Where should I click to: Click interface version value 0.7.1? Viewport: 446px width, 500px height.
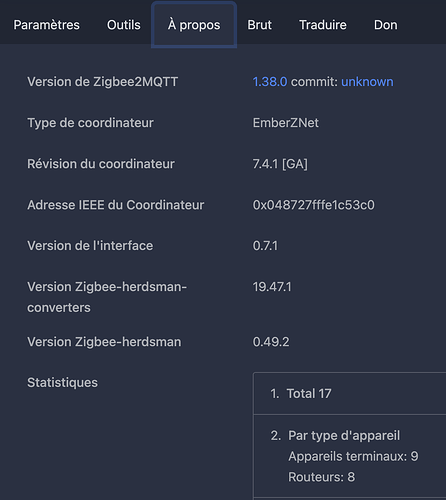265,246
